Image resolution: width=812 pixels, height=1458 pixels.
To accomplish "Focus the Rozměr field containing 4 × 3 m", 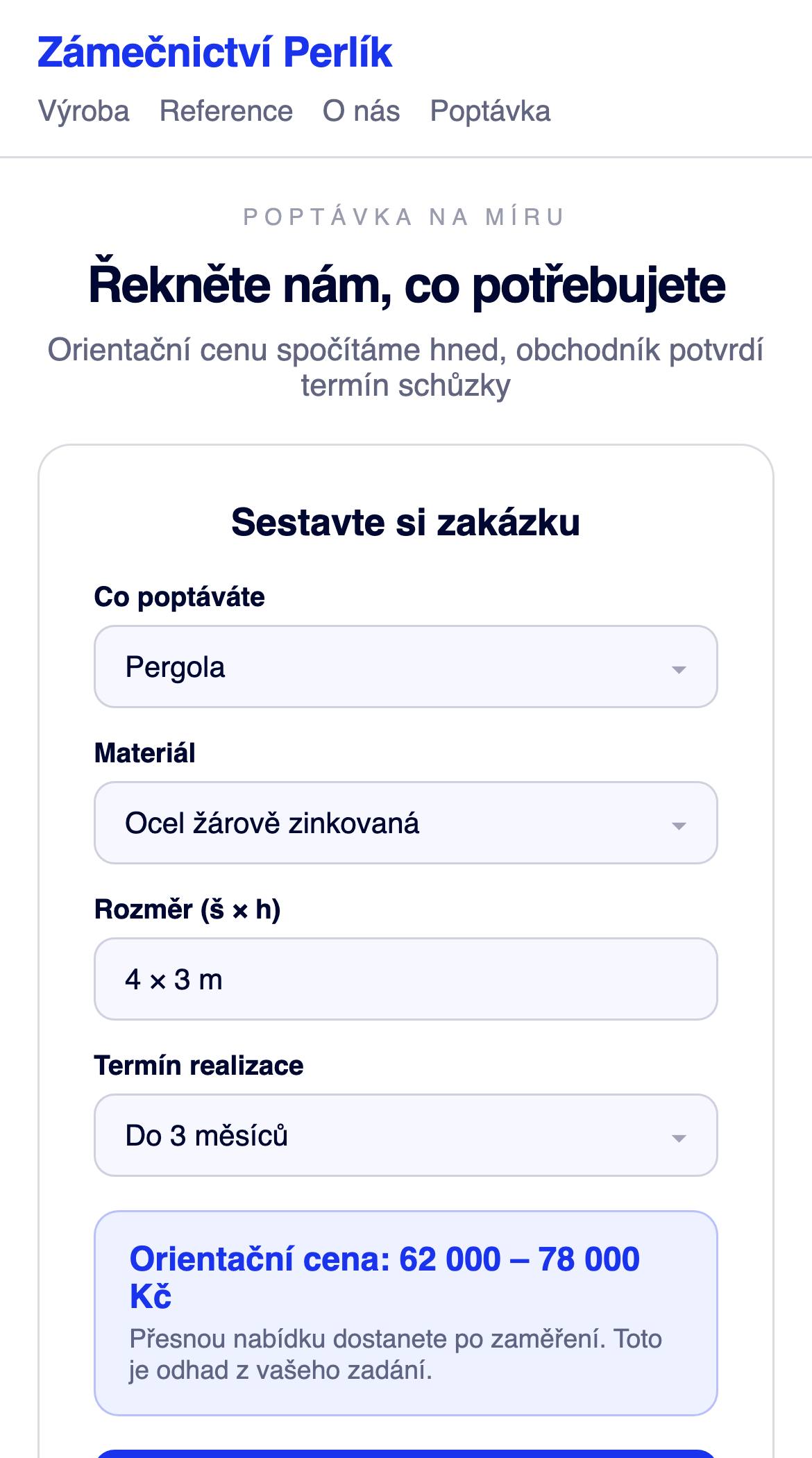I will pos(406,979).
